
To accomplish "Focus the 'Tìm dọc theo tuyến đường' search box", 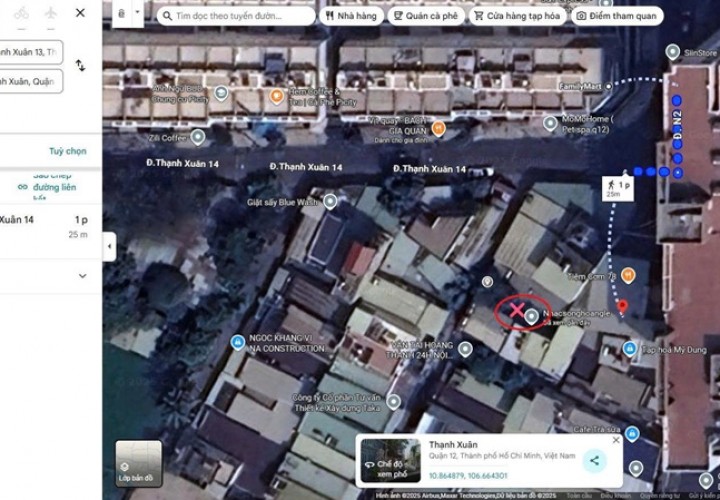I will tap(236, 16).
